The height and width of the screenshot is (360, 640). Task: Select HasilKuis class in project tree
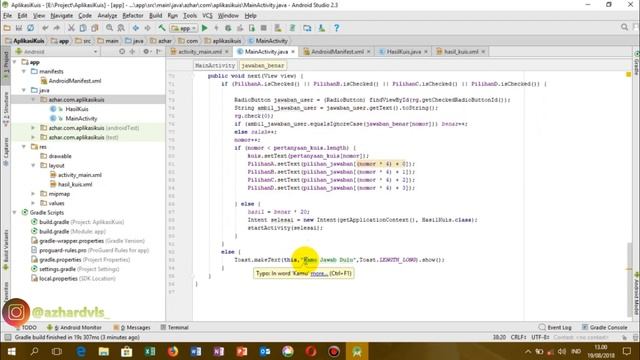(x=77, y=109)
